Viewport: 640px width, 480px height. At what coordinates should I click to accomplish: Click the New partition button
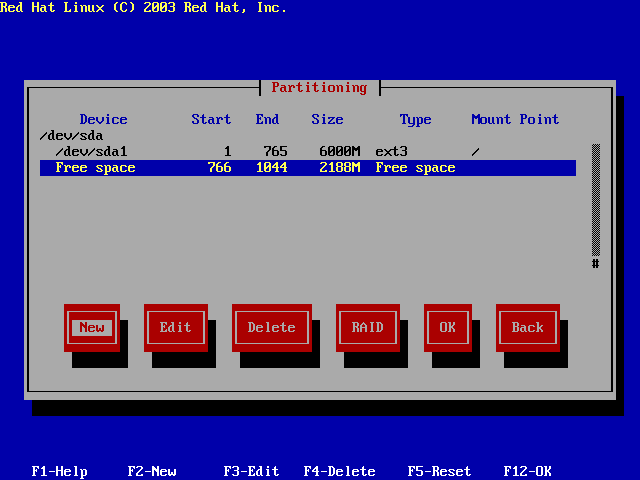(x=92, y=328)
